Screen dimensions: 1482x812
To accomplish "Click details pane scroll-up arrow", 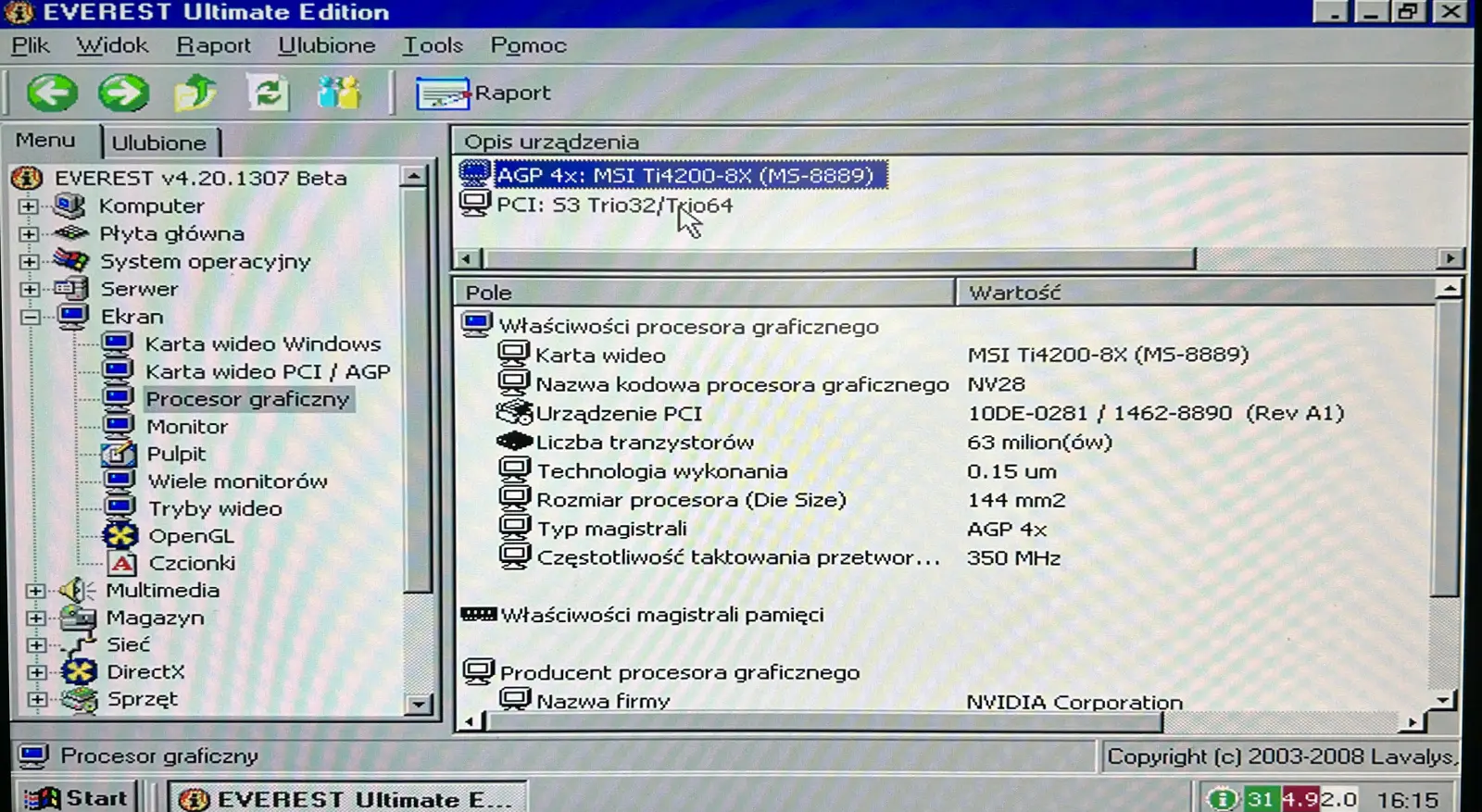I will pos(1449,289).
